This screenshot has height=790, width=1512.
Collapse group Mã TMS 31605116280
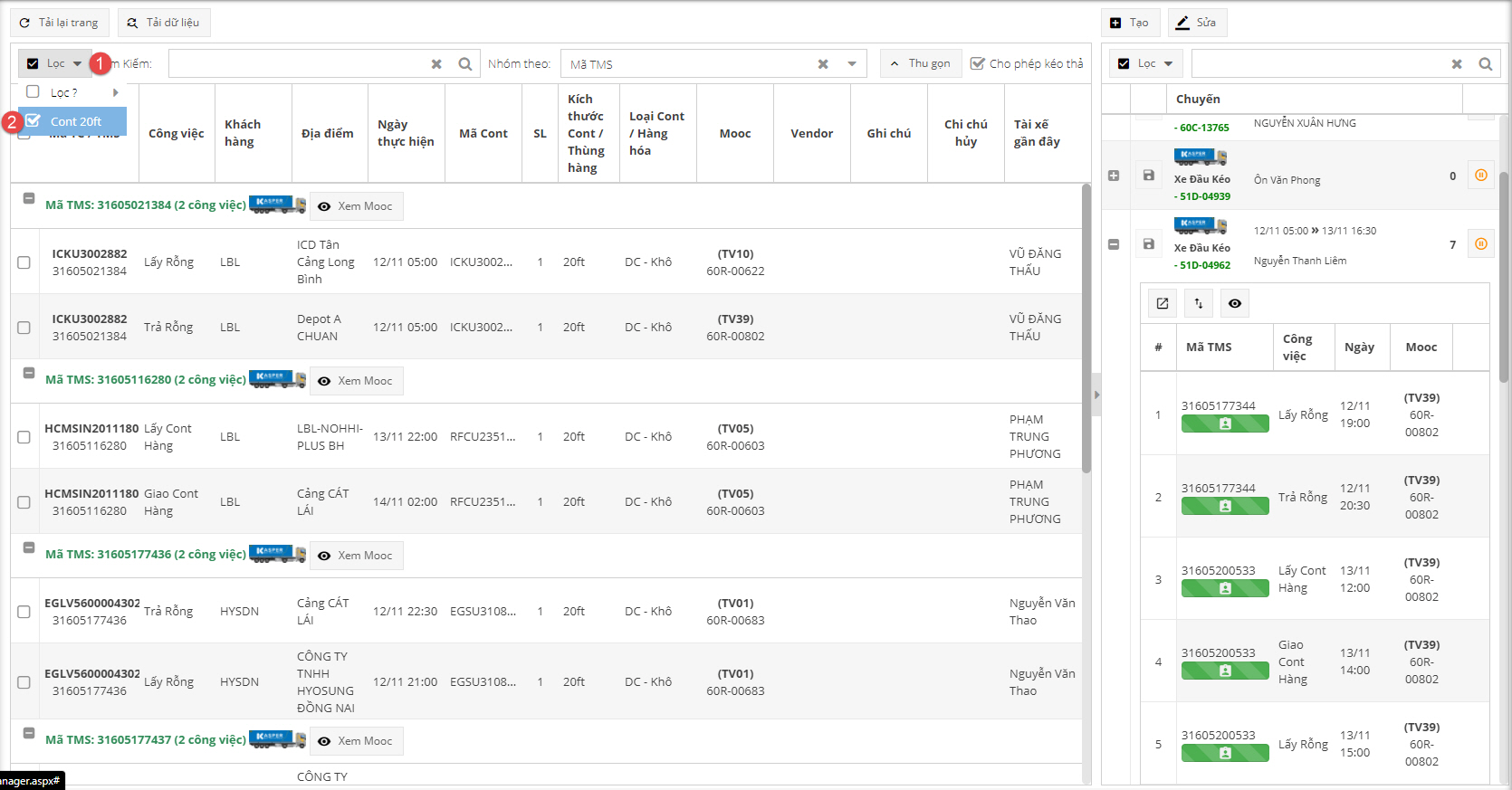click(29, 373)
